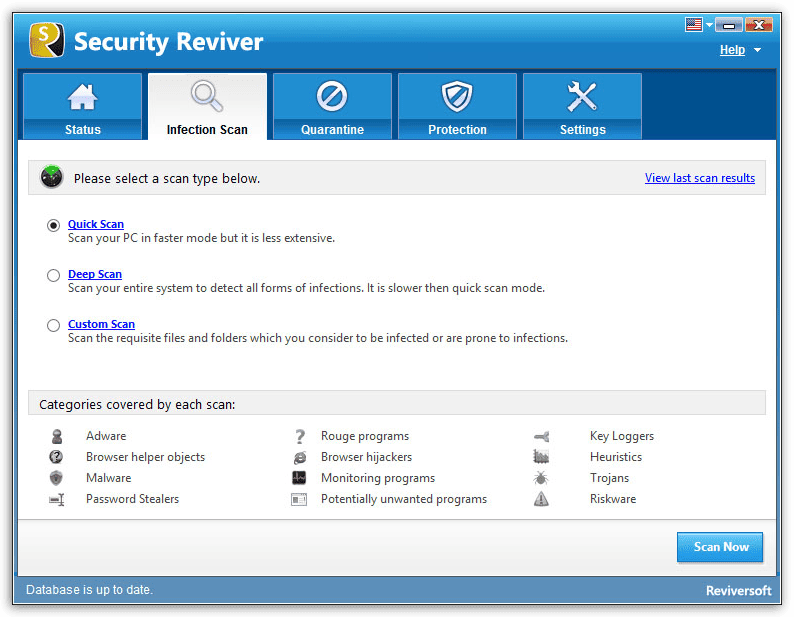The image size is (794, 617).
Task: Expand the Help dropdown arrow
Action: (x=757, y=50)
